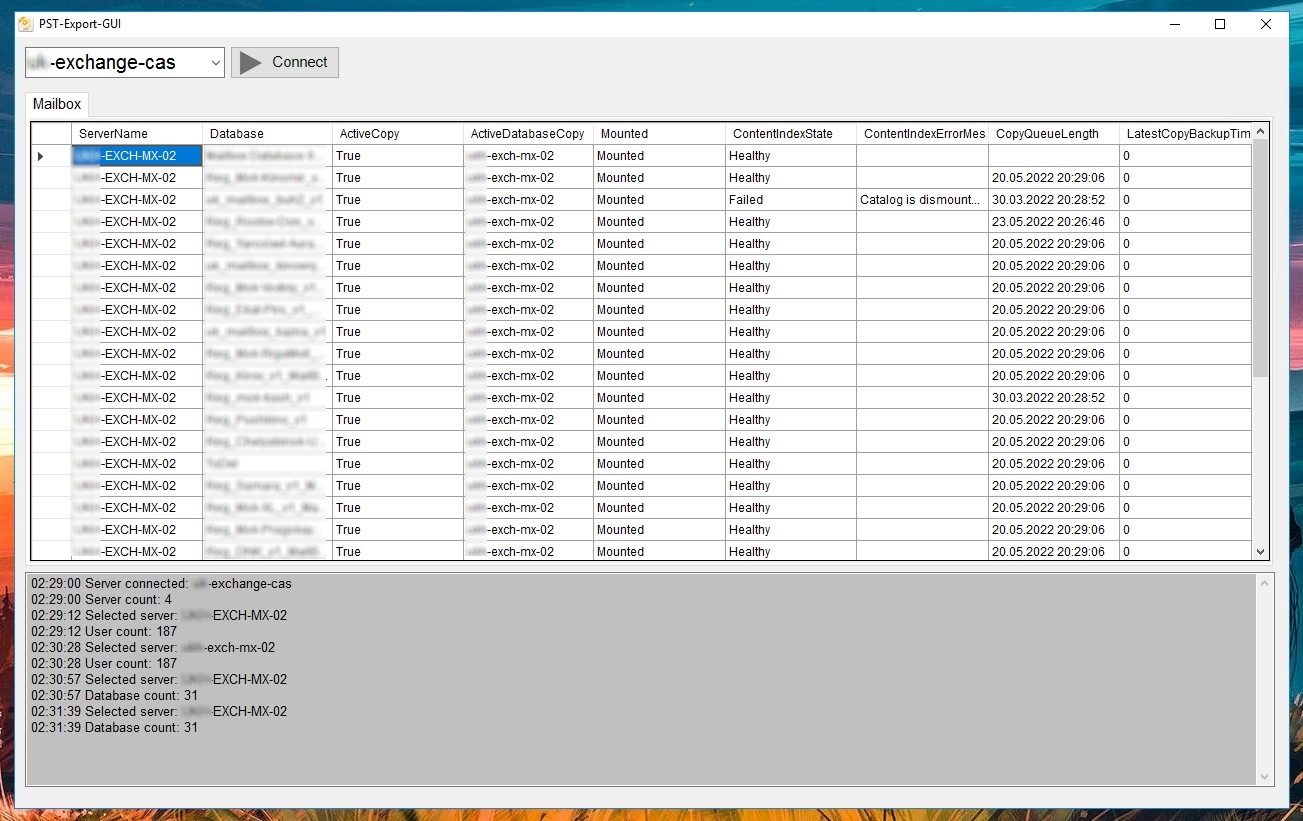The width and height of the screenshot is (1303, 821).
Task: Select the Mounted cell in the Failed row
Action: 660,200
